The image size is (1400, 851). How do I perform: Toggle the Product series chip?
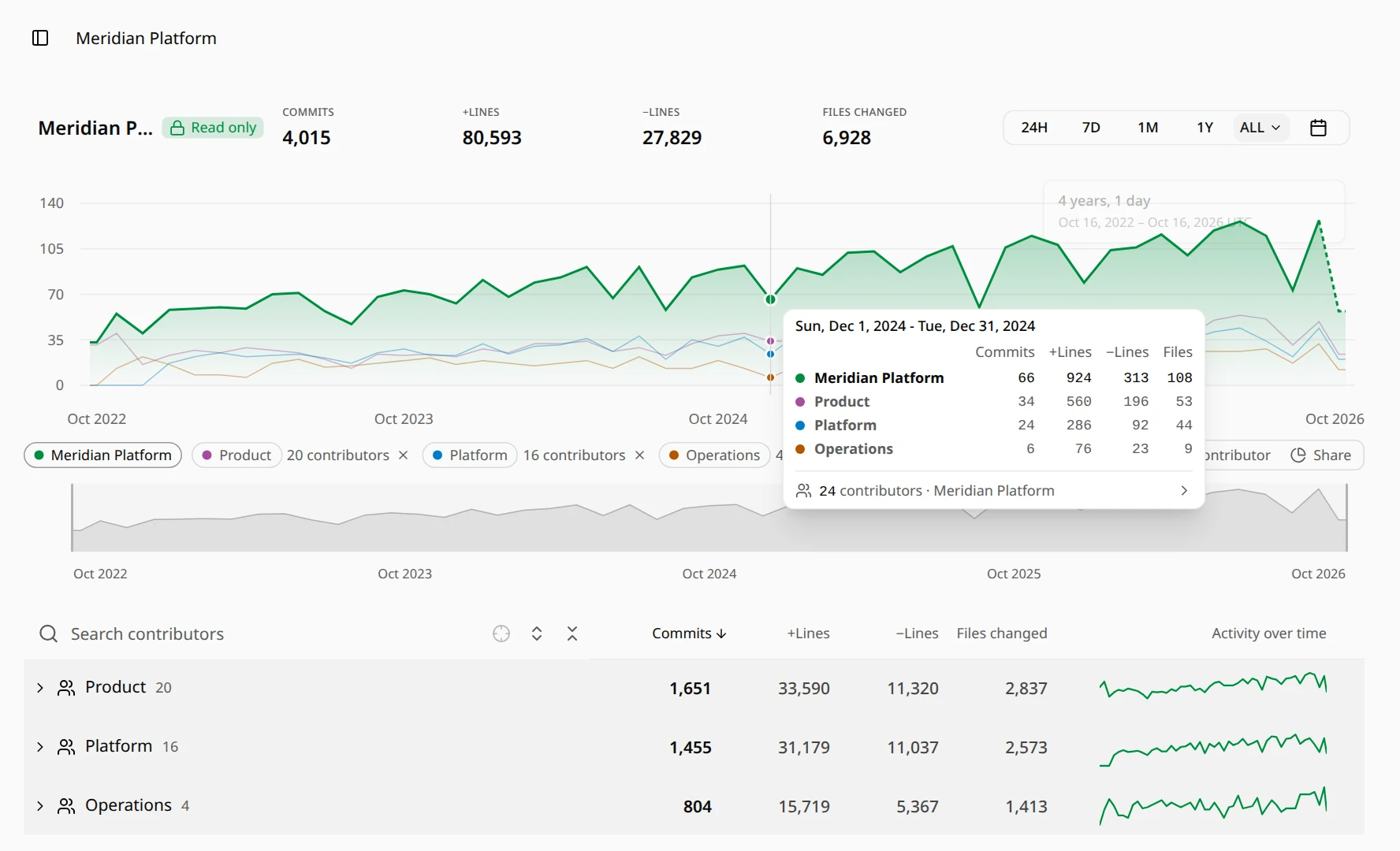coord(236,455)
